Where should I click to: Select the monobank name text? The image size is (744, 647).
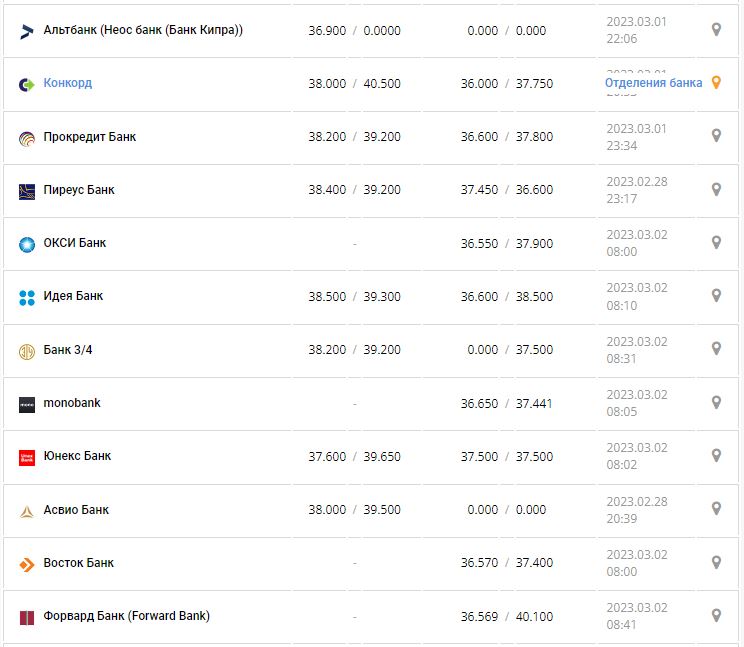tap(72, 403)
